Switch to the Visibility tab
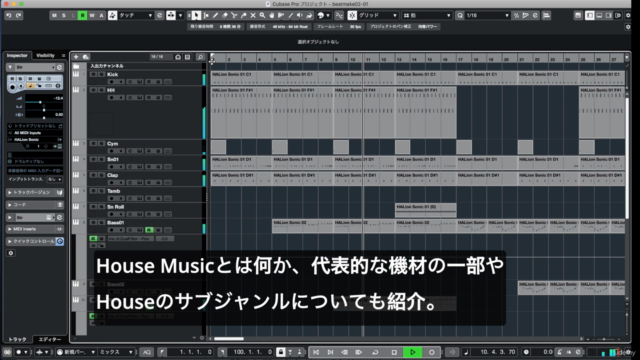 (45, 56)
